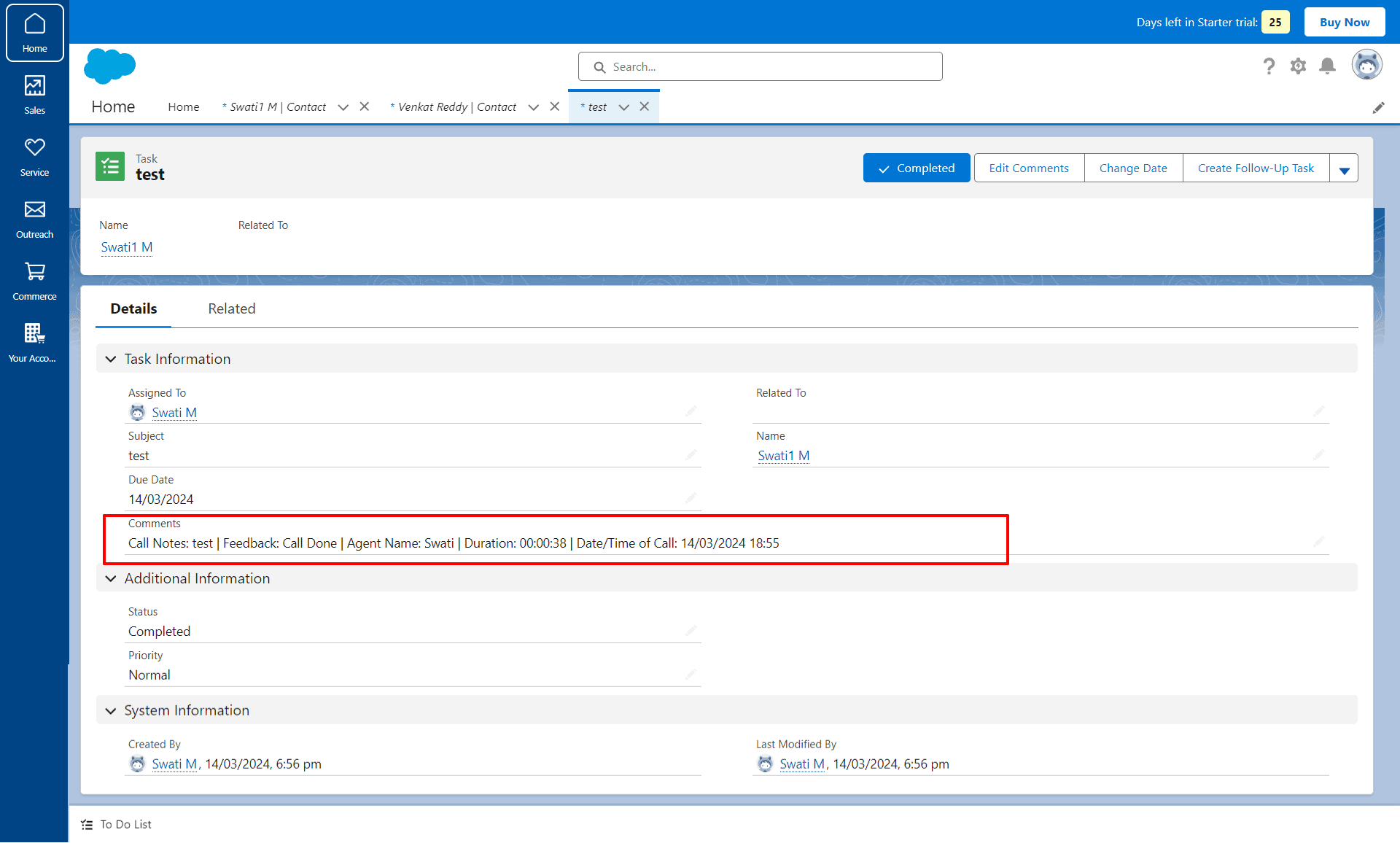This screenshot has height=843, width=1400.
Task: Click Create Follow-Up Task button
Action: click(x=1256, y=168)
